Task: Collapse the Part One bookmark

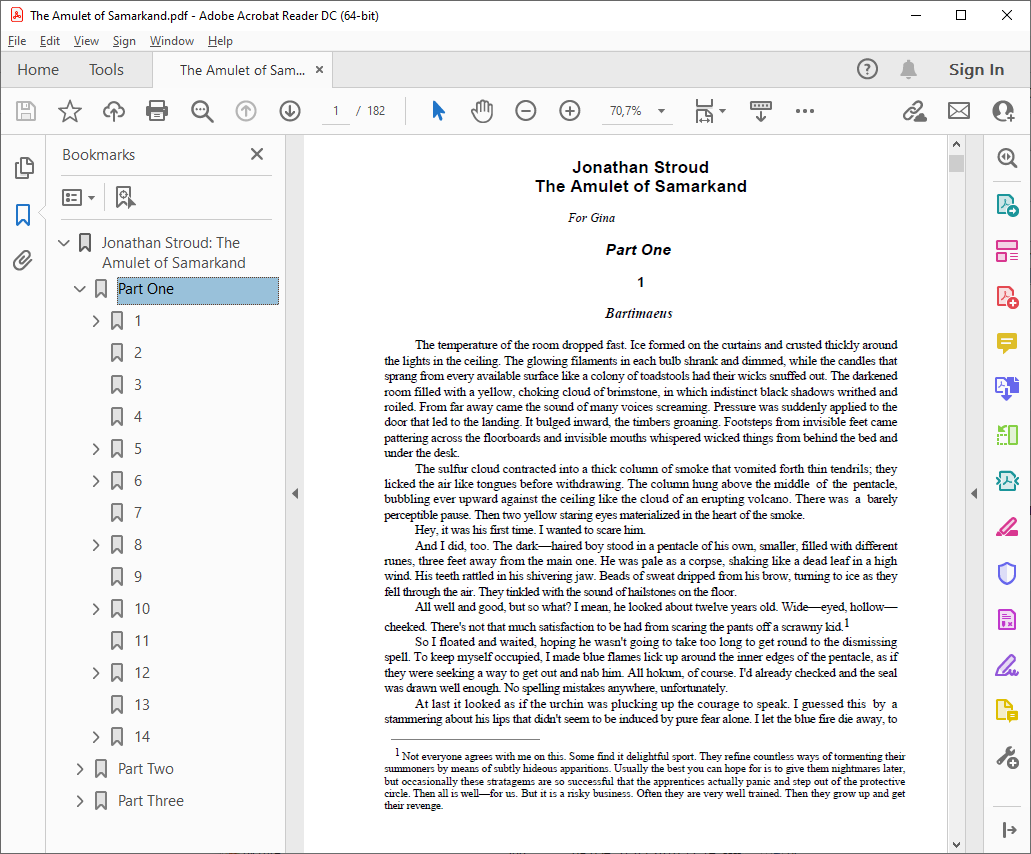Action: [80, 289]
